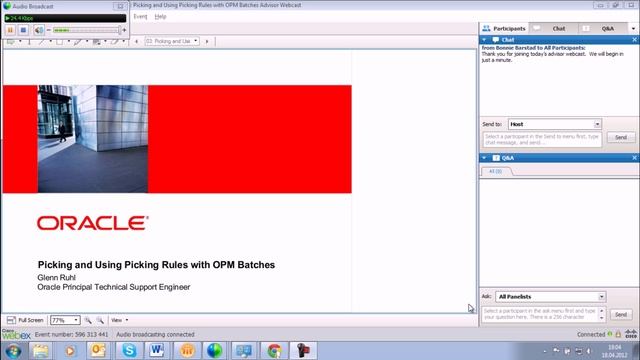Open the Help menu

point(160,17)
